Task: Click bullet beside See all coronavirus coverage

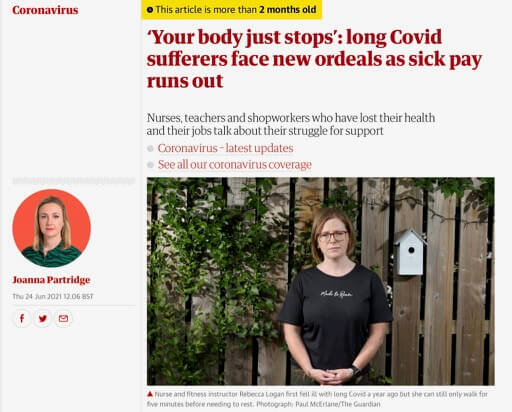Action: 150,165
